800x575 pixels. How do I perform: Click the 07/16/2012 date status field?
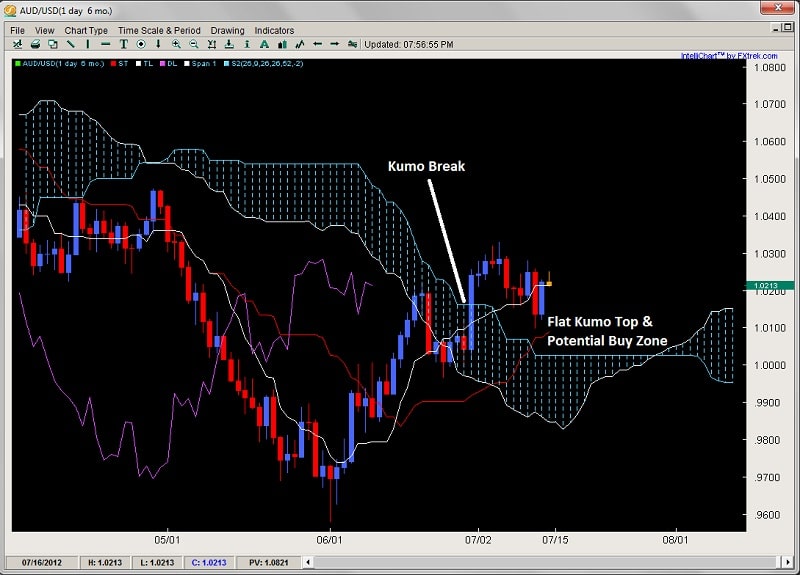coord(42,562)
